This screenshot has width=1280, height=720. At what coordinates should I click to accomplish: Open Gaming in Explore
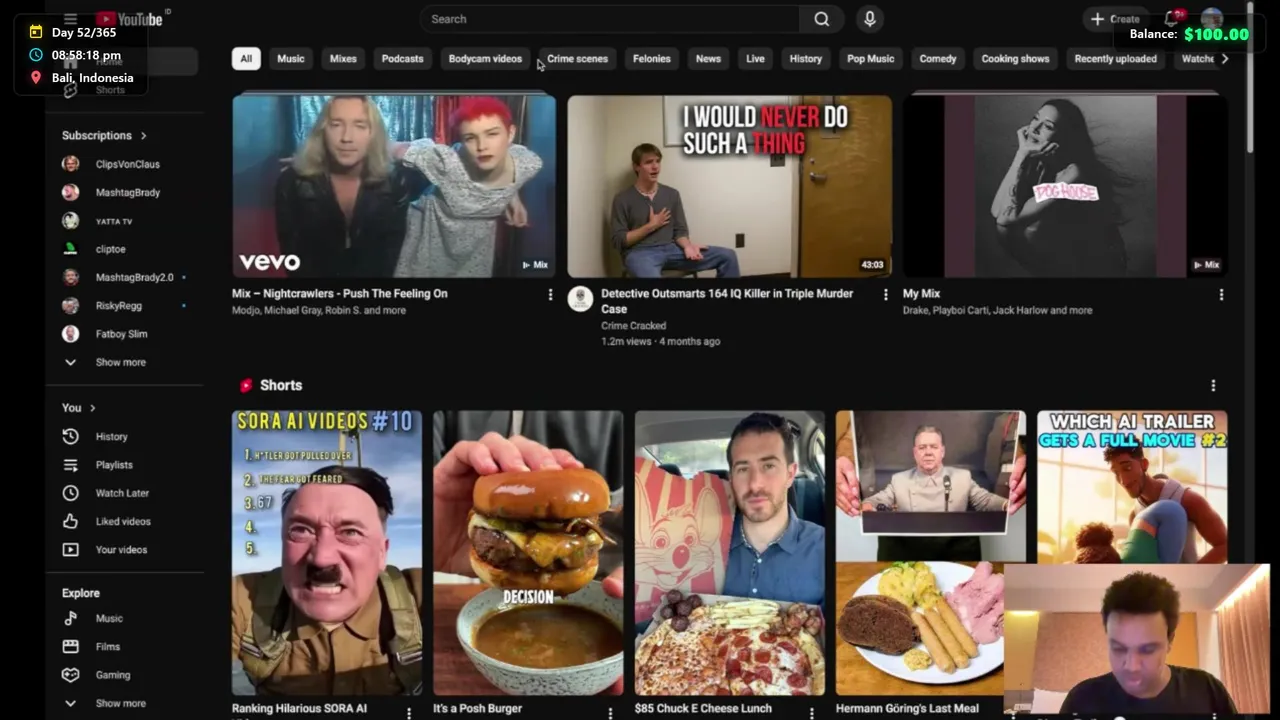click(x=112, y=675)
